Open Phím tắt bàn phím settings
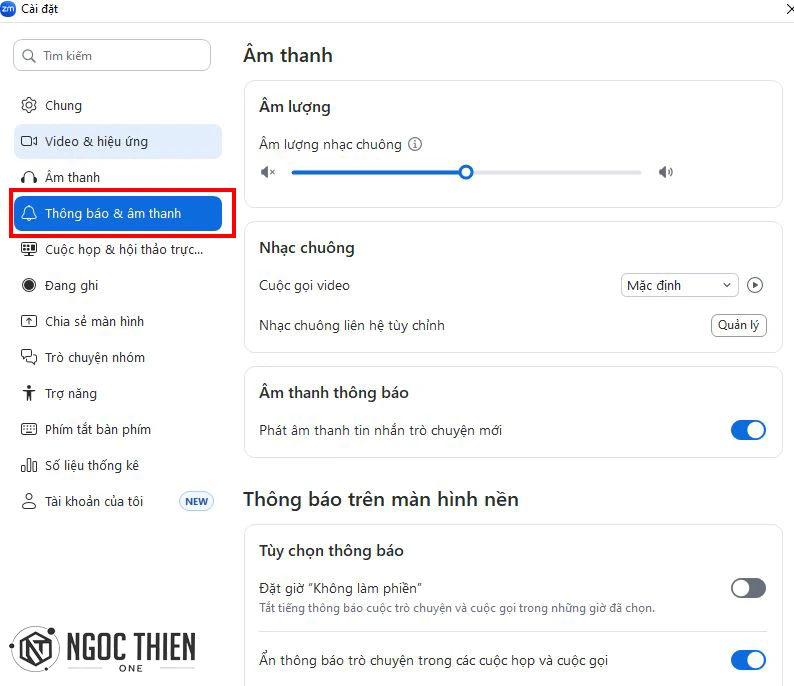The width and height of the screenshot is (794, 686). pyautogui.click(x=117, y=429)
